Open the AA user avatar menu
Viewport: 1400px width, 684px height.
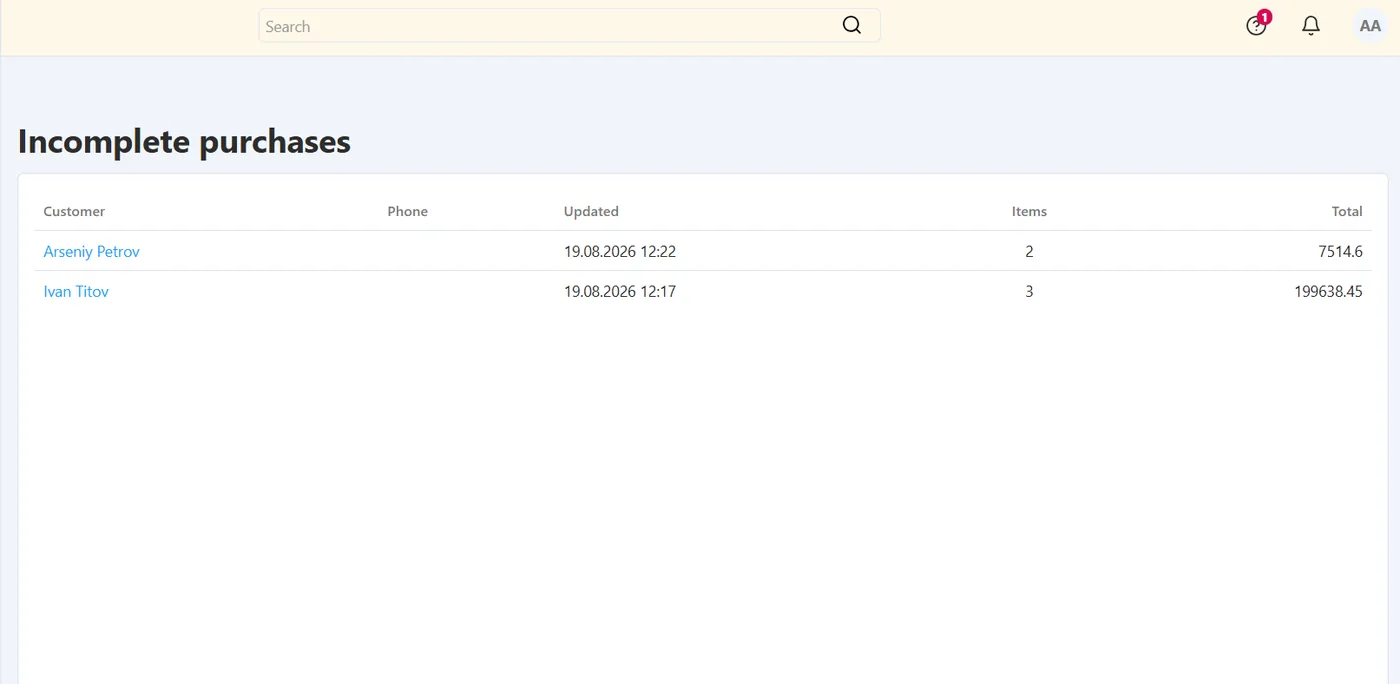[1370, 26]
